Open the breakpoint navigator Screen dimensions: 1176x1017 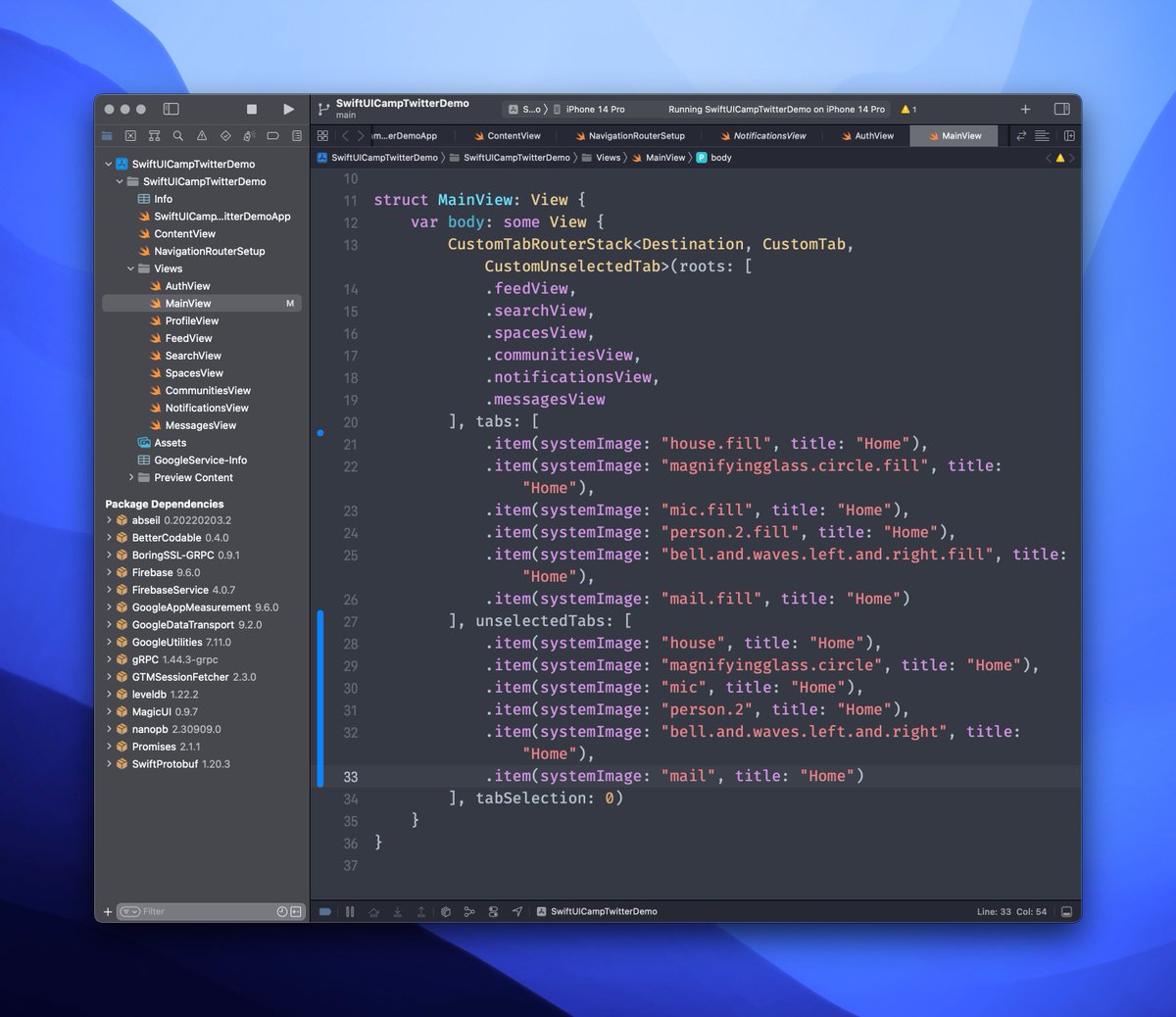point(272,136)
